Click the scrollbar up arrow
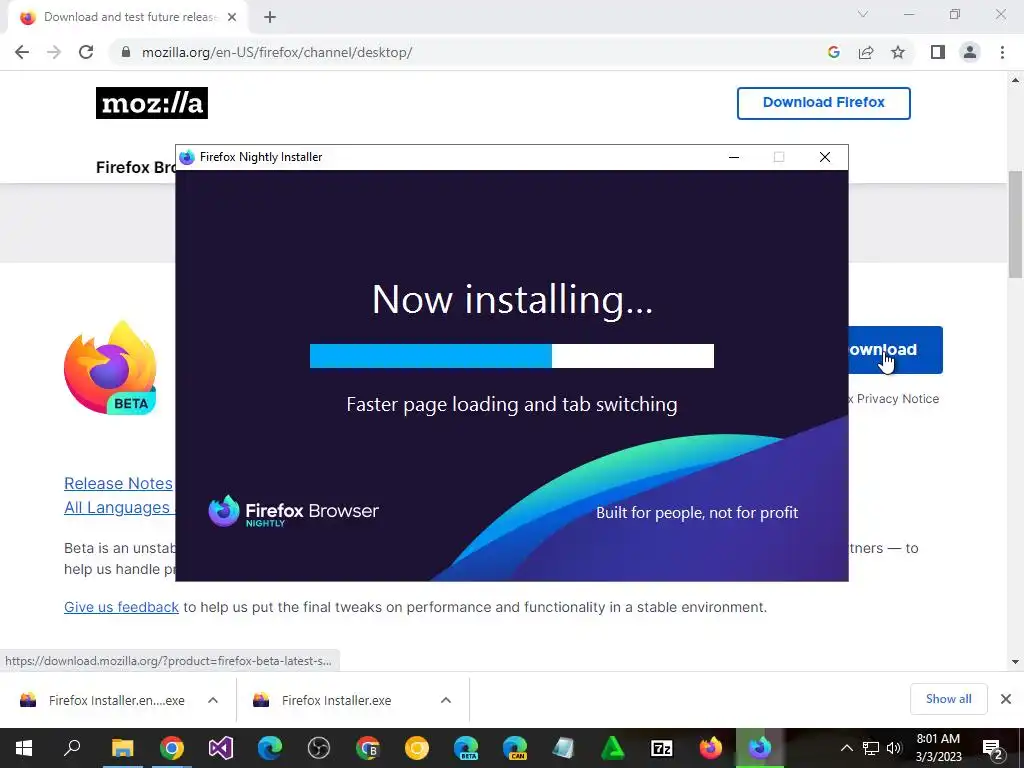 (1016, 80)
